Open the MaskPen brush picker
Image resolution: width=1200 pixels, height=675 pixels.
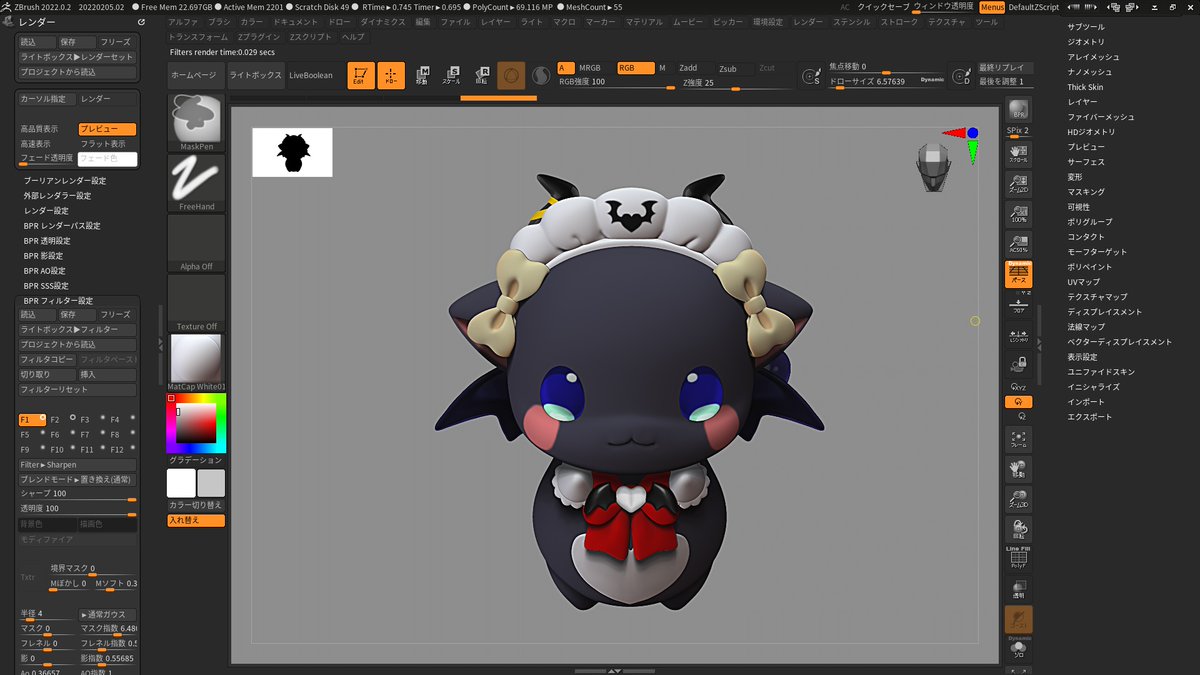pyautogui.click(x=196, y=121)
